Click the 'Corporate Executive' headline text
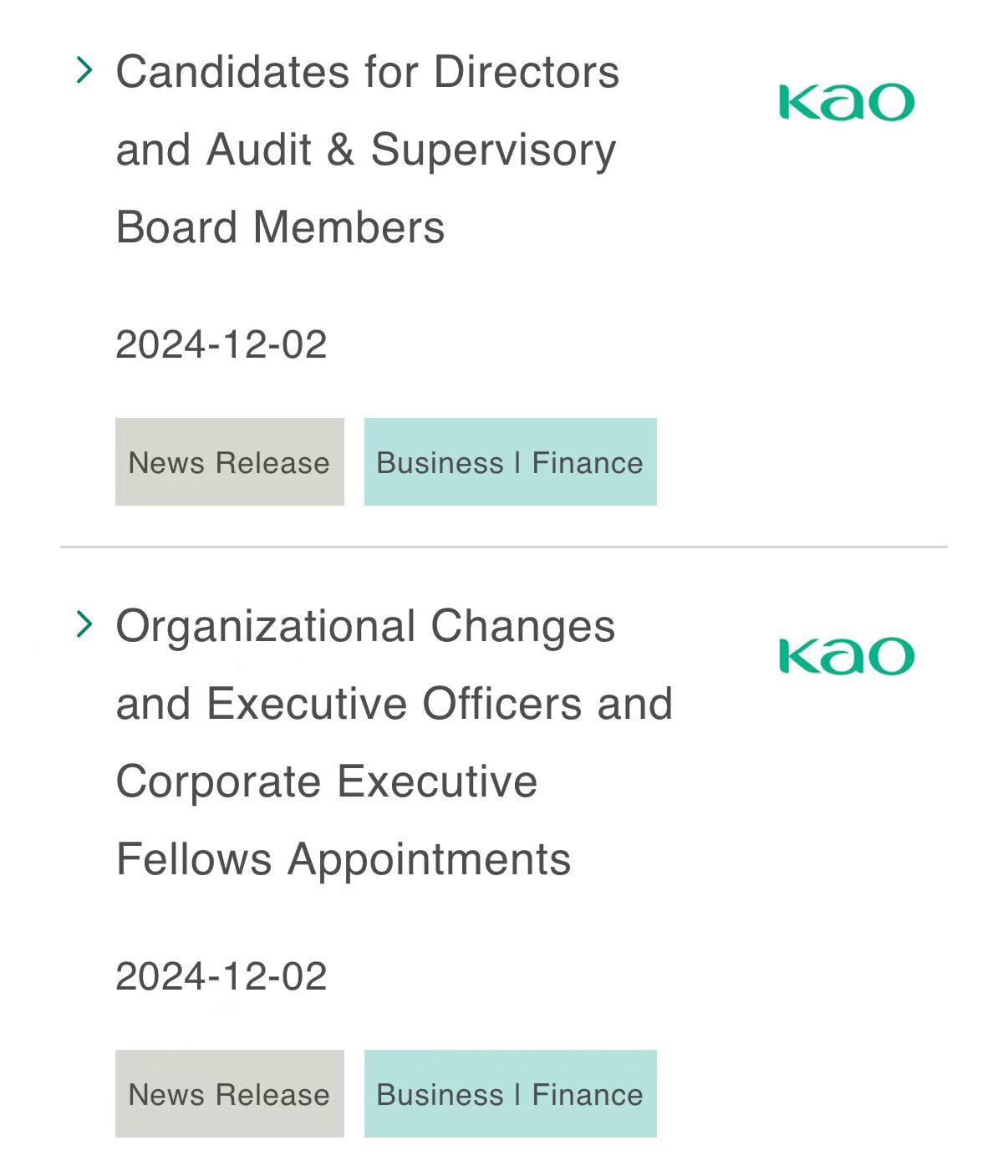This screenshot has width=1008, height=1176. (x=327, y=781)
